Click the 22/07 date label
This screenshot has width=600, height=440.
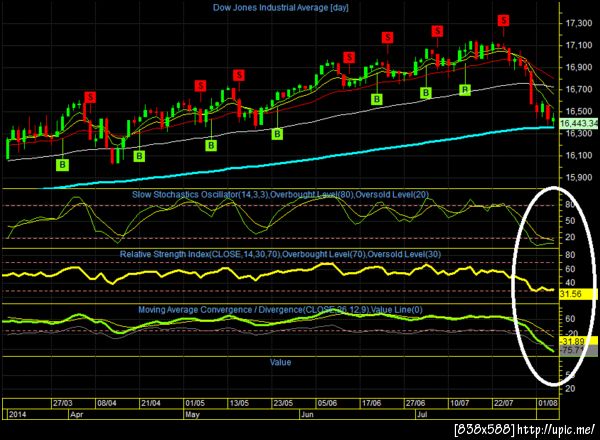pyautogui.click(x=504, y=403)
